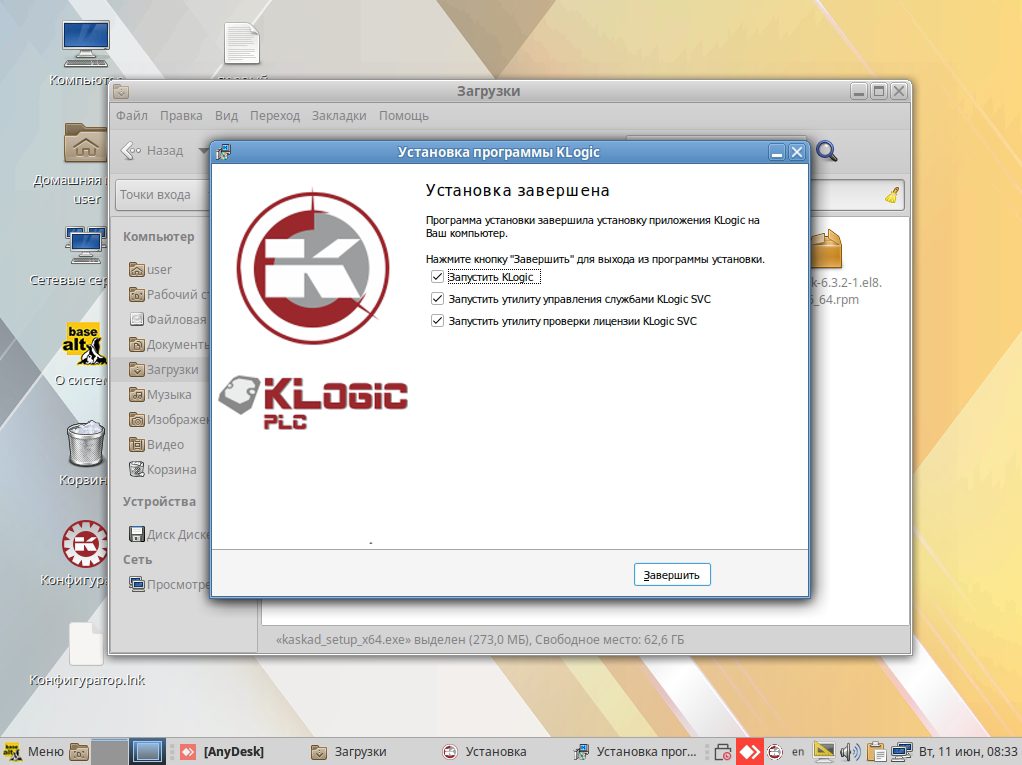Click the broom clear icon in location bar
Image resolution: width=1022 pixels, height=765 pixels.
point(892,195)
